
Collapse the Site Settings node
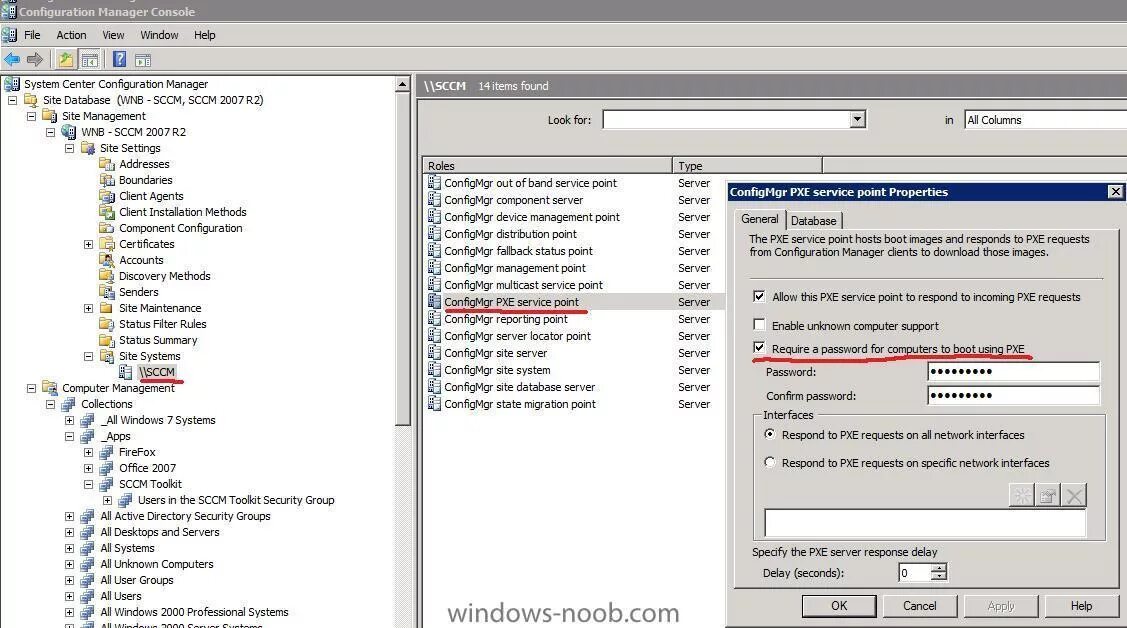click(70, 148)
